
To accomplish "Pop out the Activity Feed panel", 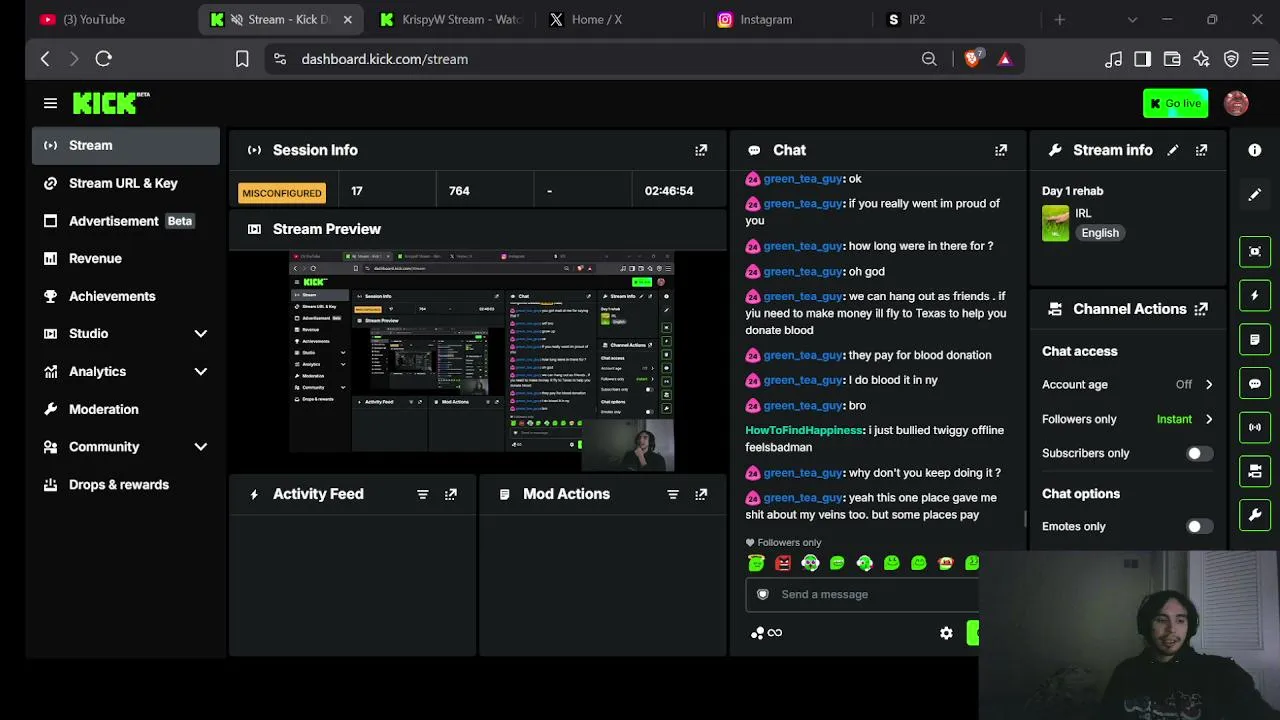I will coord(451,494).
